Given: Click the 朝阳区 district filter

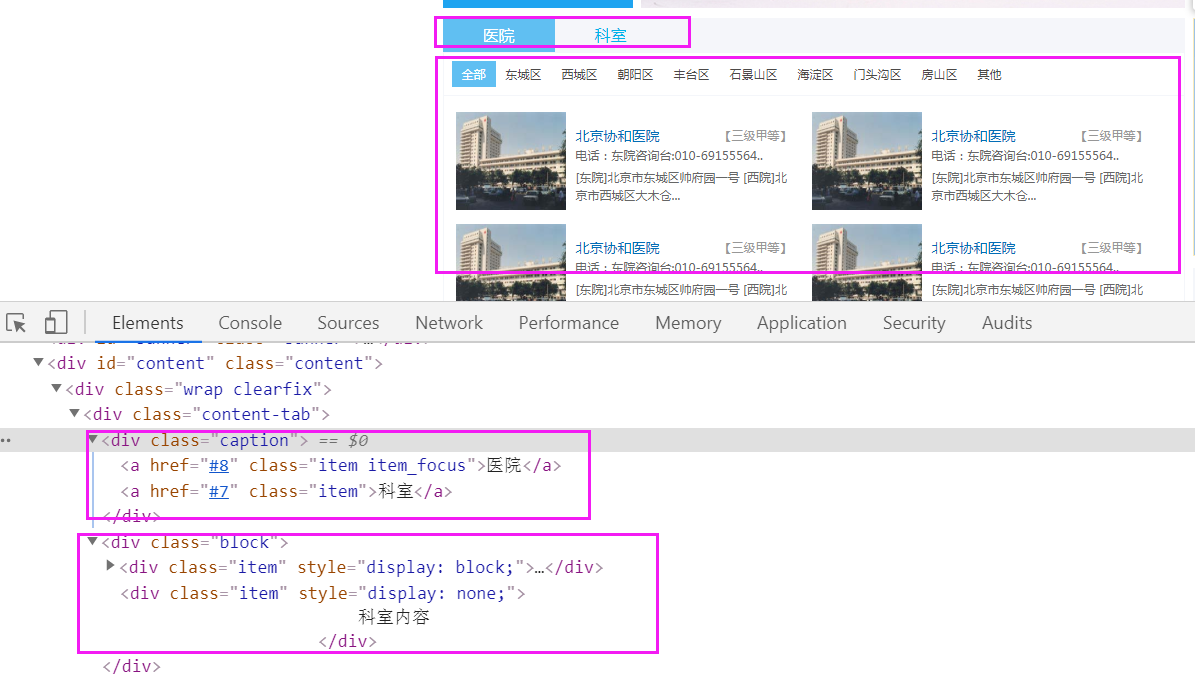Looking at the screenshot, I should [635, 73].
